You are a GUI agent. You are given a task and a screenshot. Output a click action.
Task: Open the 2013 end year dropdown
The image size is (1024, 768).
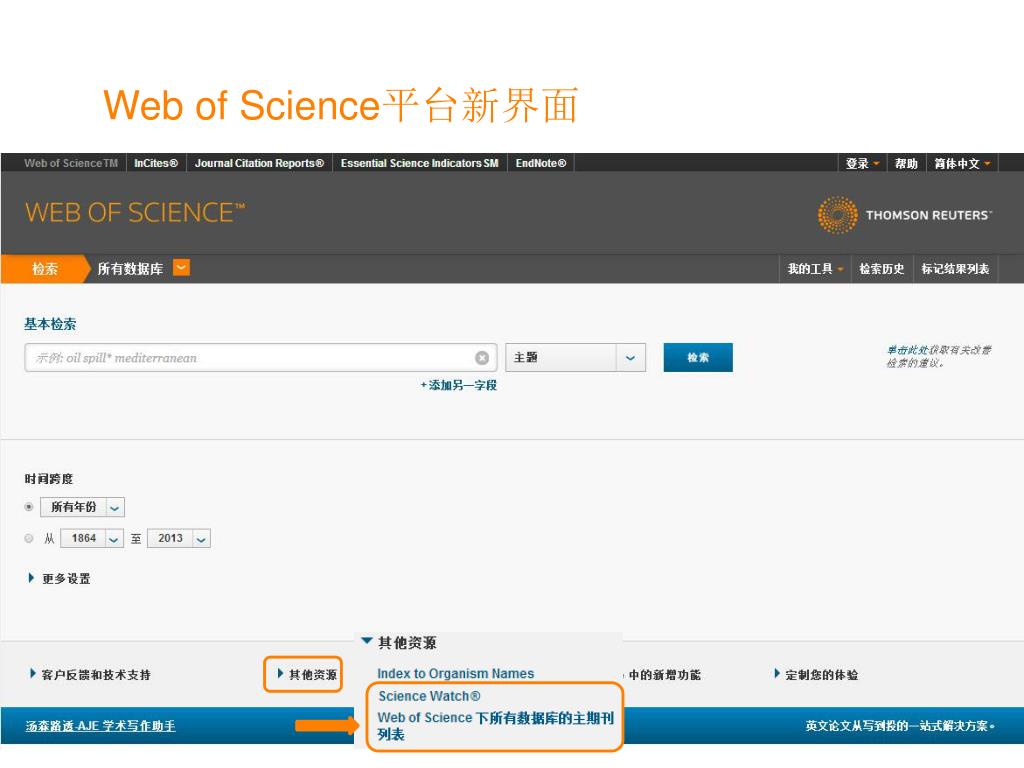point(179,538)
